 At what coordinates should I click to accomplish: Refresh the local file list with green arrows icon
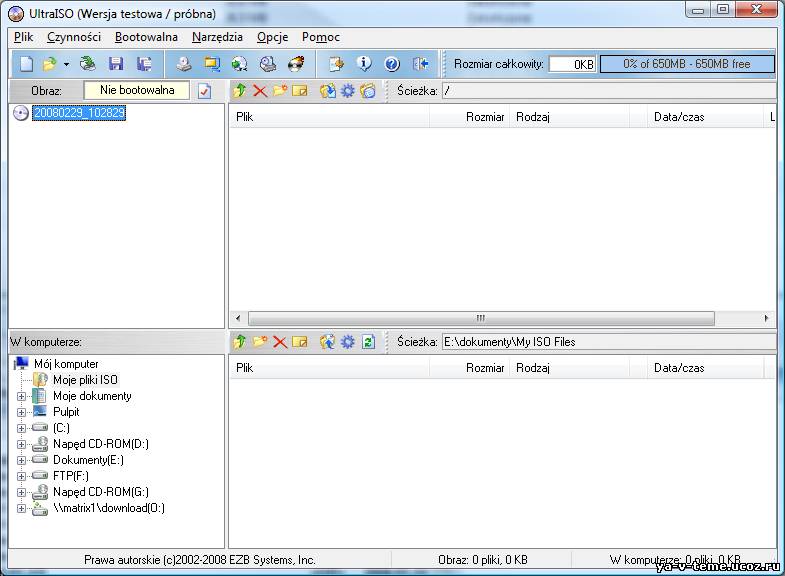coord(368,342)
